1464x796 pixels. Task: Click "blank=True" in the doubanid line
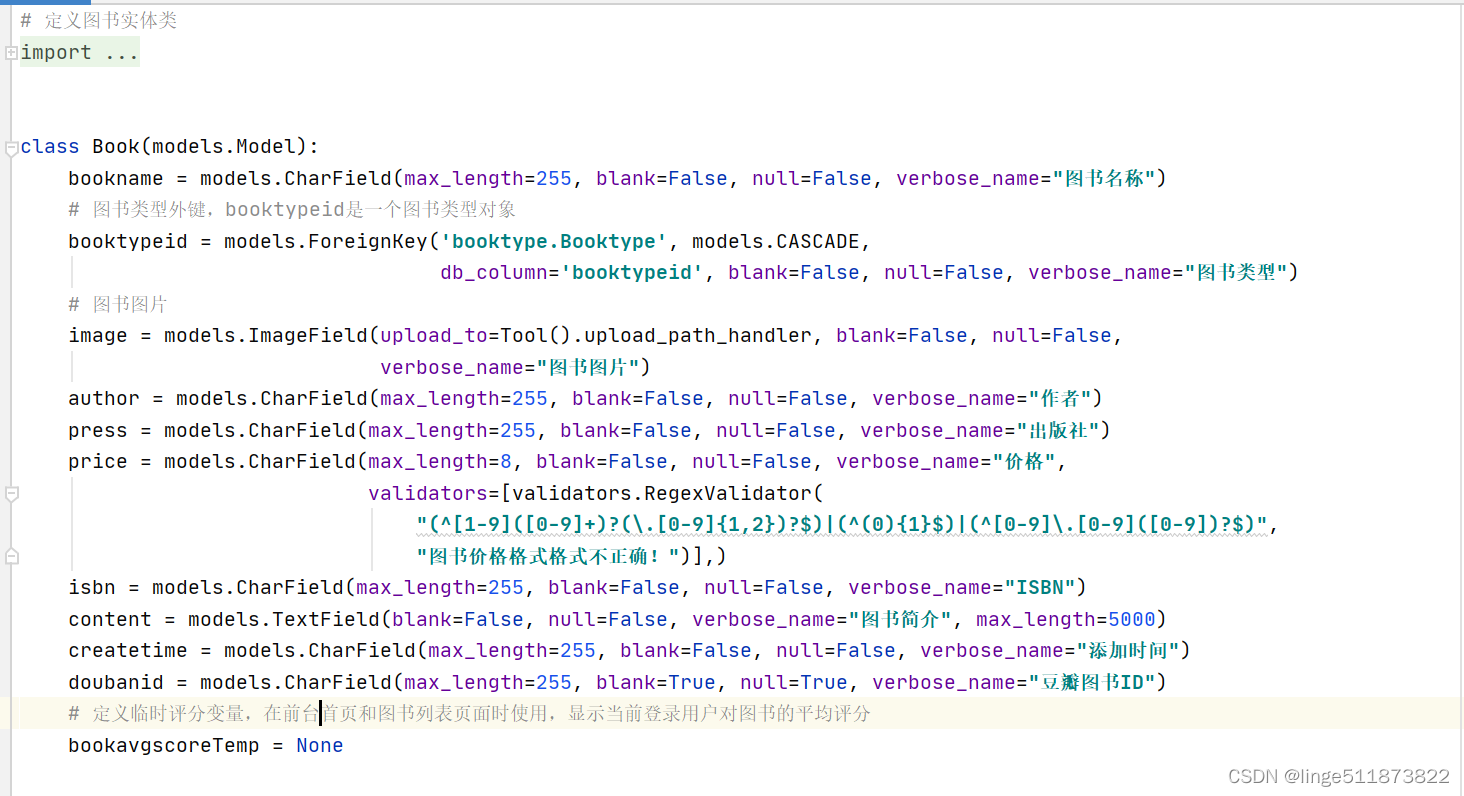pos(656,682)
